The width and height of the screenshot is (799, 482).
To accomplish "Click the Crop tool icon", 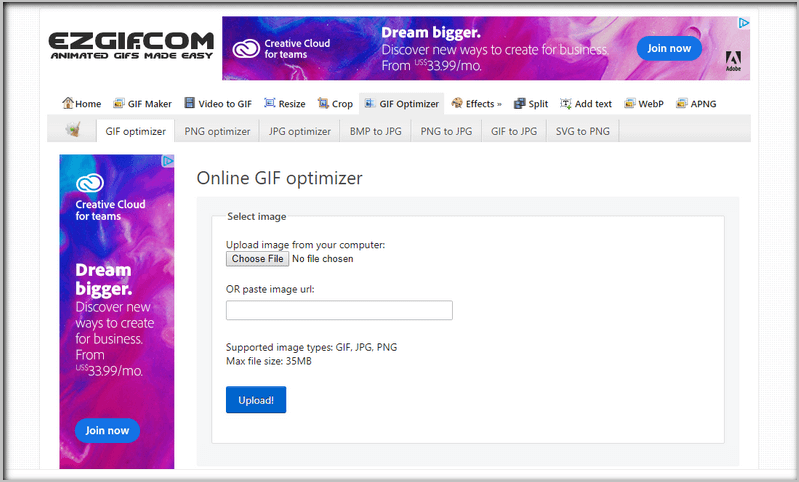I will click(x=323, y=103).
